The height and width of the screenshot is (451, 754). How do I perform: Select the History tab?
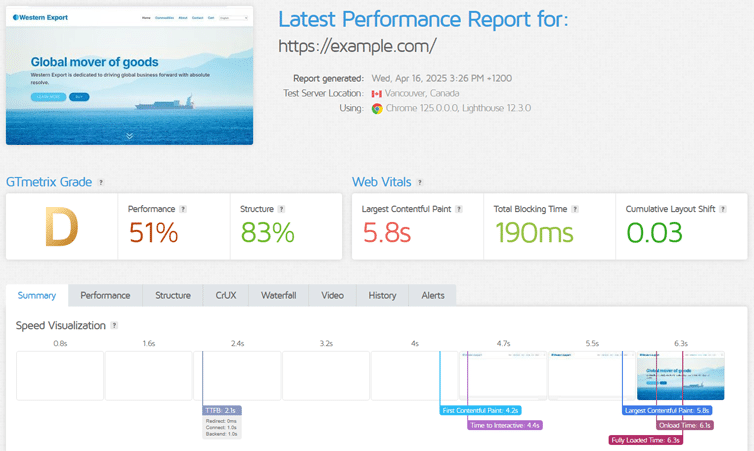pyautogui.click(x=382, y=295)
